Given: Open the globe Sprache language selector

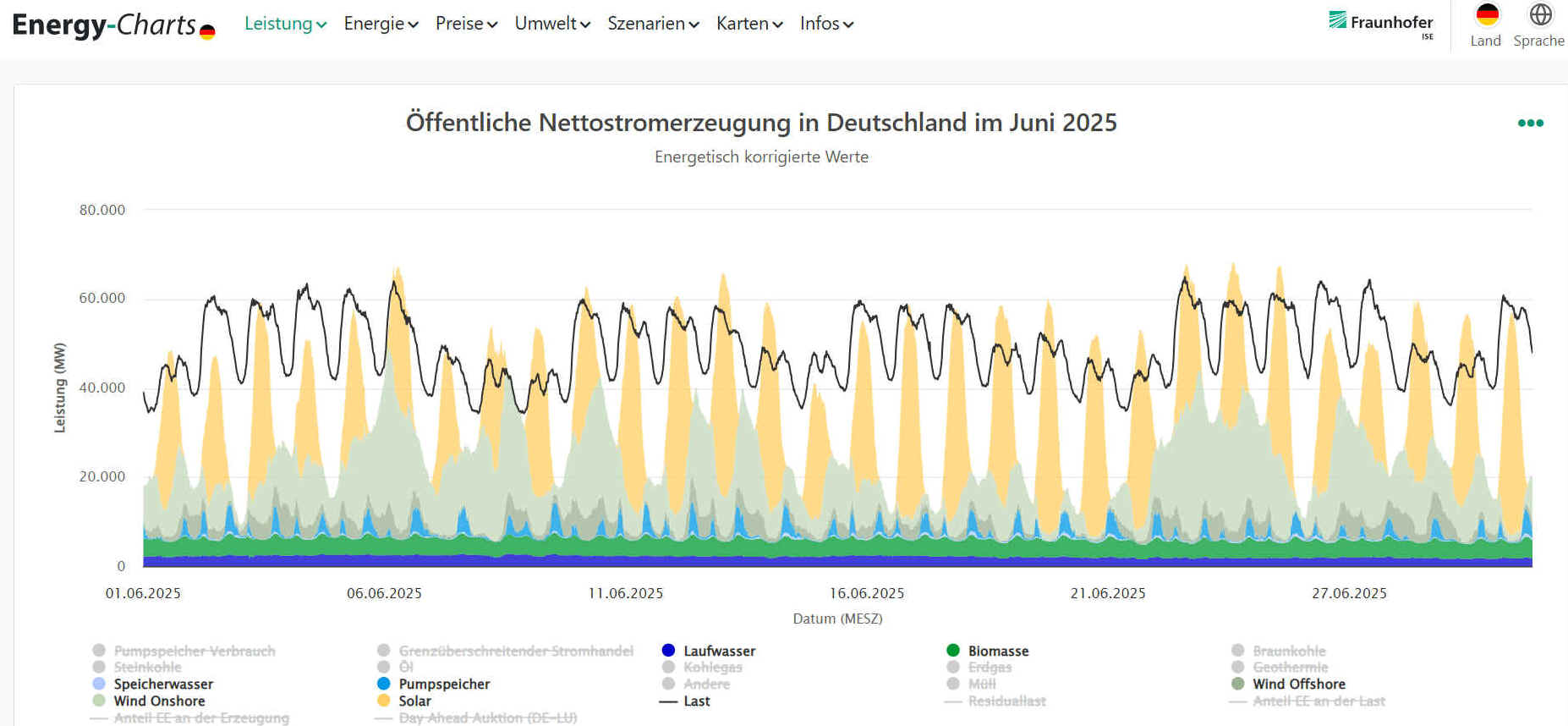Looking at the screenshot, I should point(1540,15).
